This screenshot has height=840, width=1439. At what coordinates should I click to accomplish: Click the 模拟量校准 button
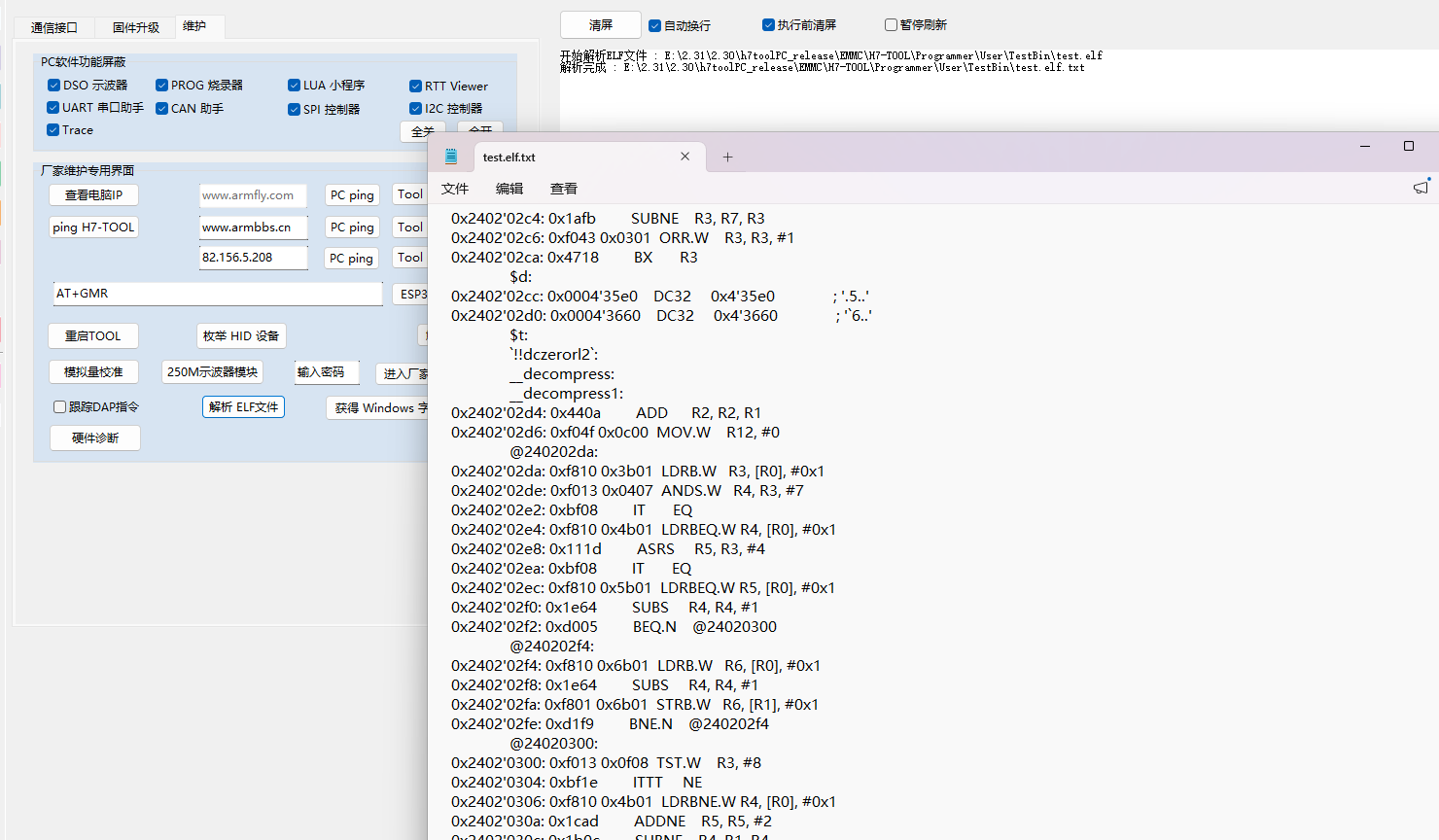pos(93,372)
